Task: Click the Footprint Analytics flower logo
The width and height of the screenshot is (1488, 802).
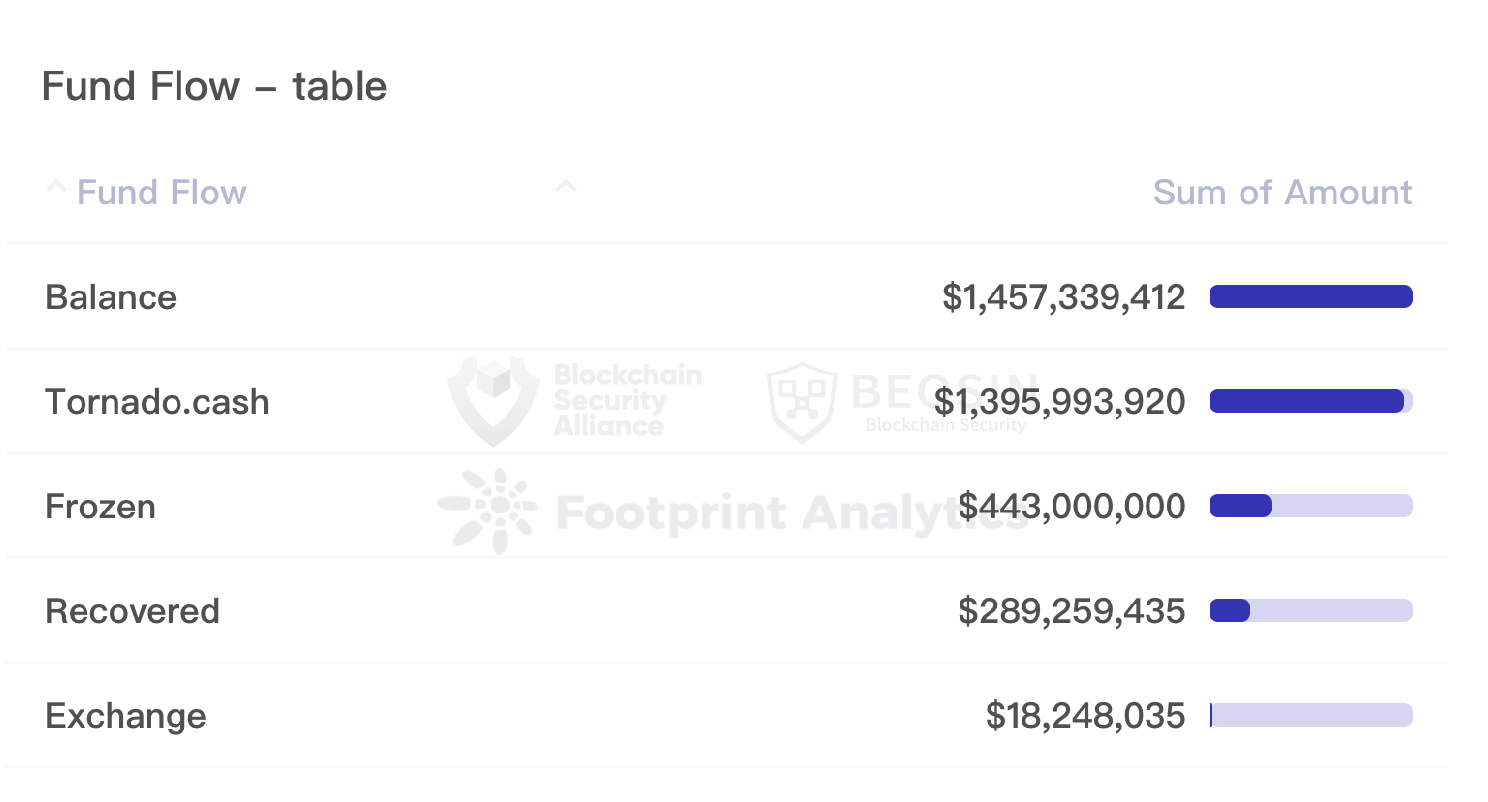Action: [487, 510]
